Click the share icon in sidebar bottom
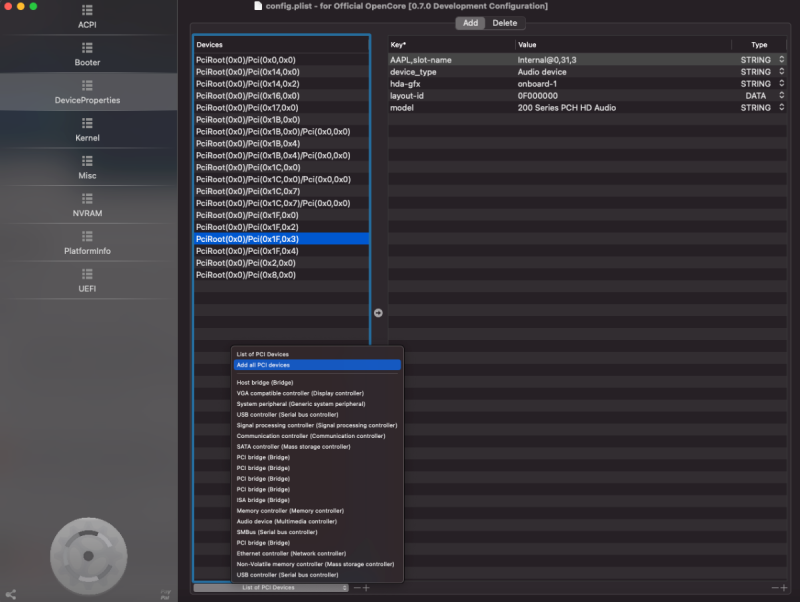The image size is (800, 602). pyautogui.click(x=11, y=594)
